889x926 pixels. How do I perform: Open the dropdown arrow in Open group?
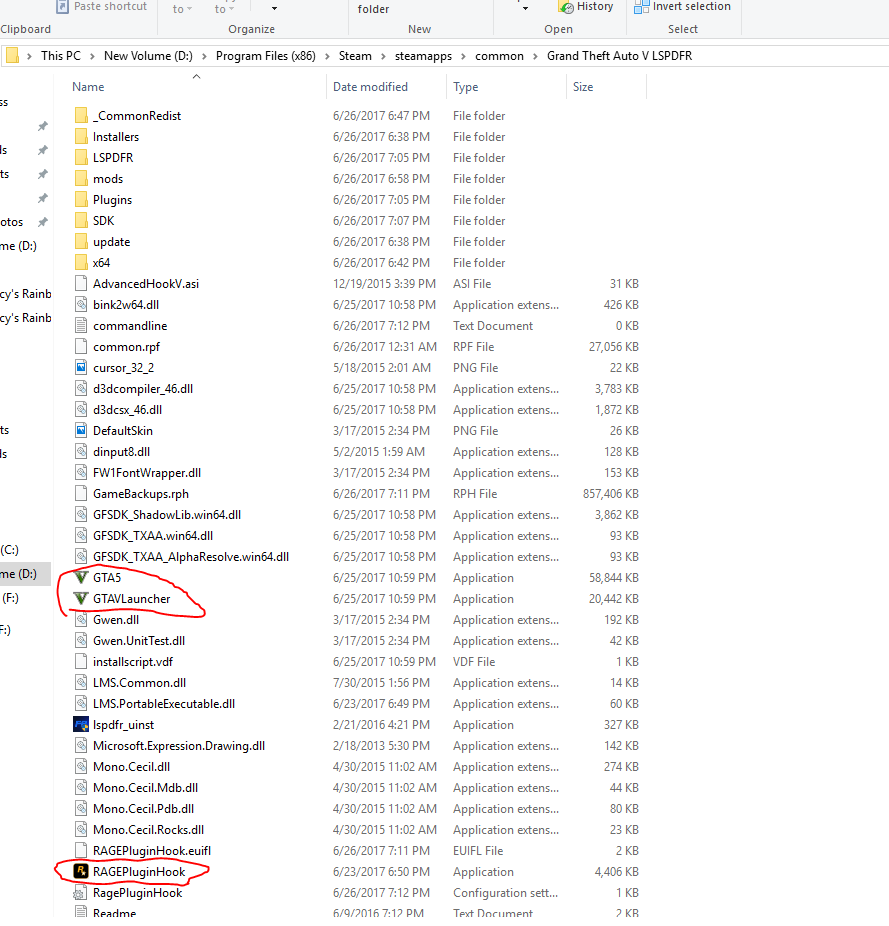coord(525,8)
